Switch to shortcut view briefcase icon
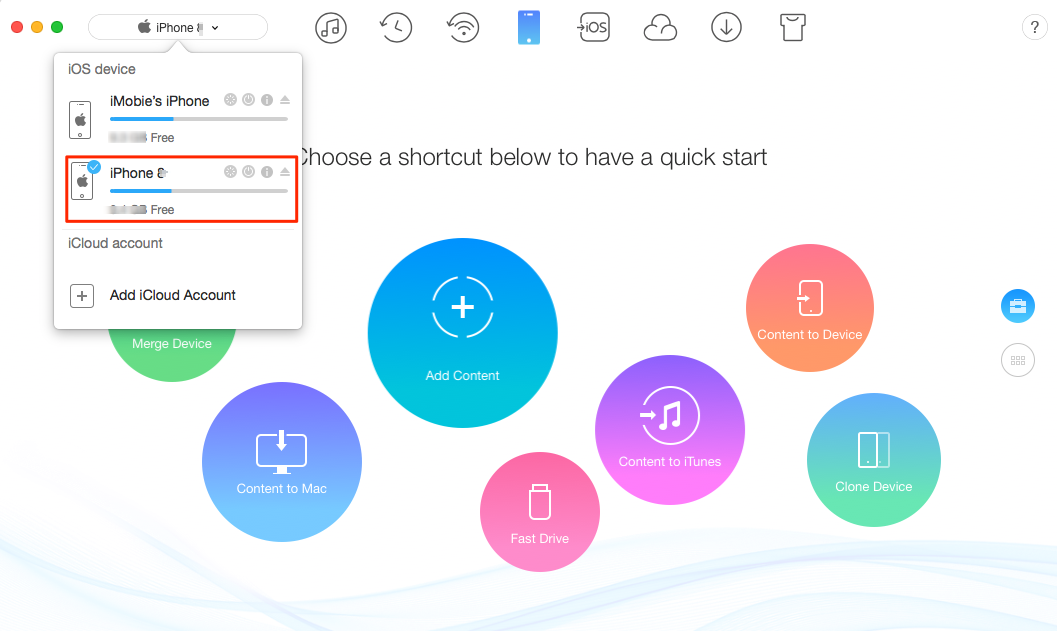Image resolution: width=1057 pixels, height=631 pixels. click(x=1018, y=306)
